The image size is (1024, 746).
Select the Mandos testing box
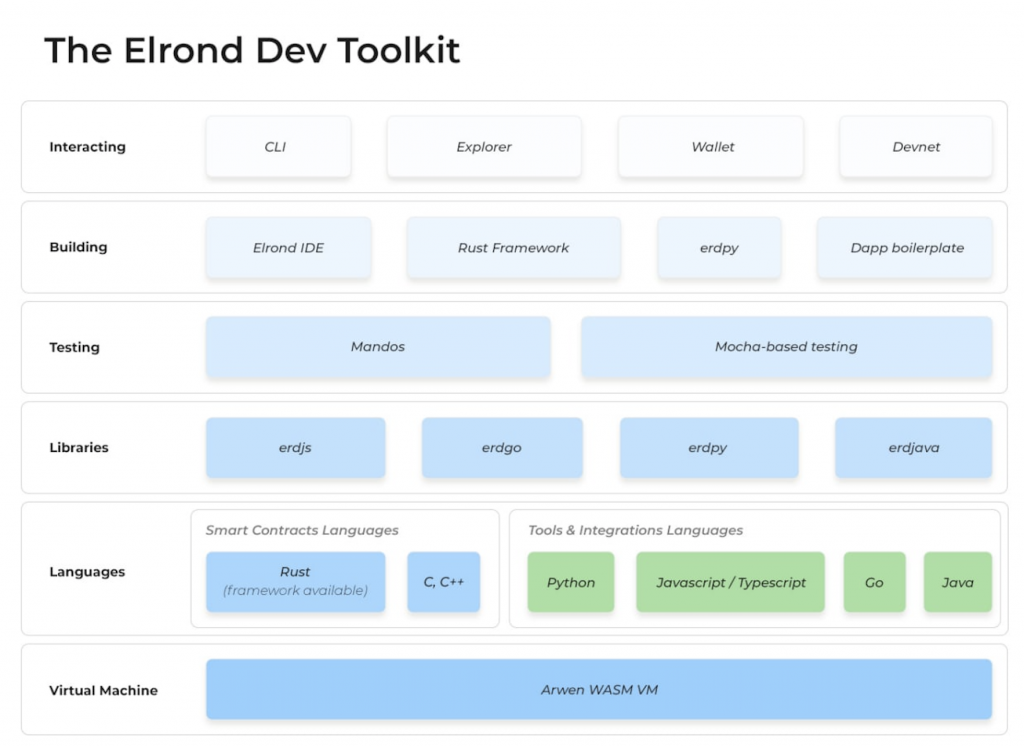(x=378, y=347)
